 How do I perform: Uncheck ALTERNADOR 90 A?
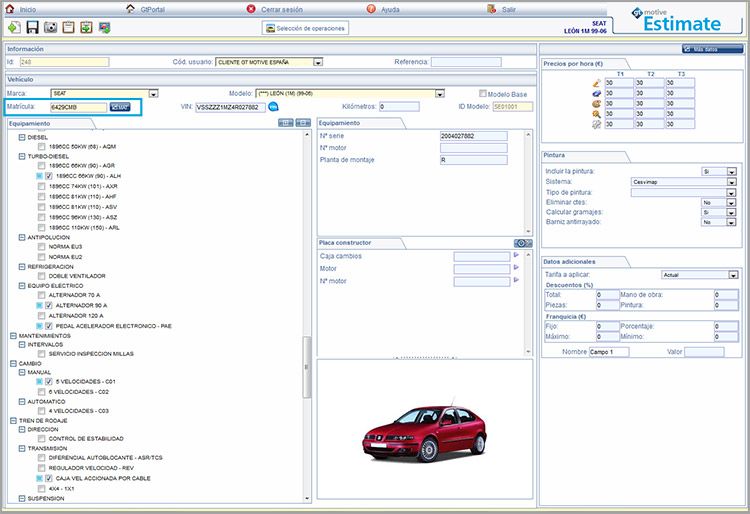pyautogui.click(x=48, y=305)
